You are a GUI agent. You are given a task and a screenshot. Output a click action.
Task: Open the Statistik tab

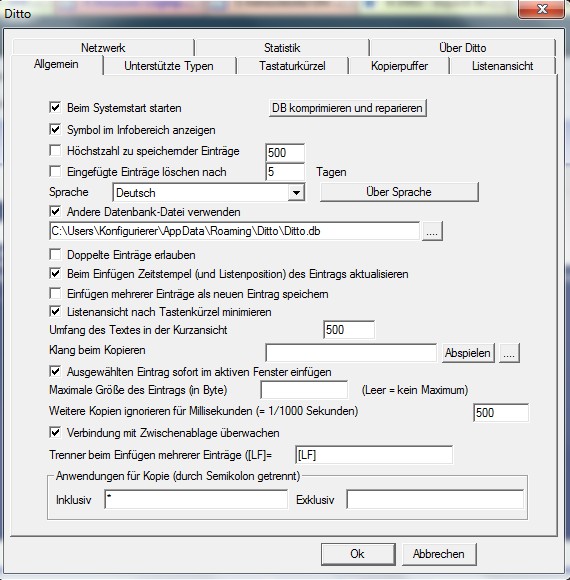click(282, 48)
